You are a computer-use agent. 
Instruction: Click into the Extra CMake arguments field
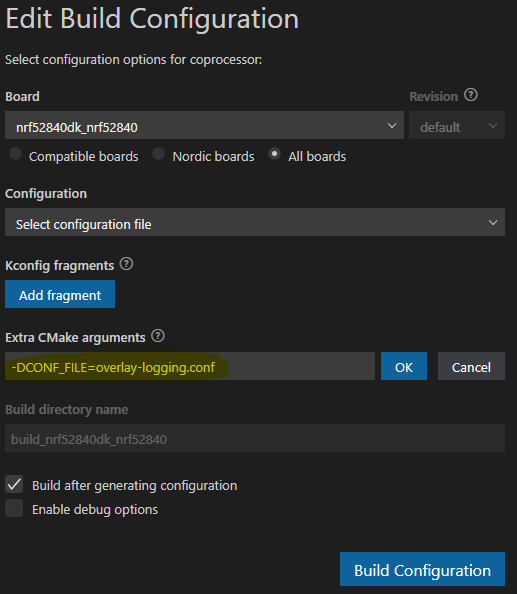click(190, 366)
